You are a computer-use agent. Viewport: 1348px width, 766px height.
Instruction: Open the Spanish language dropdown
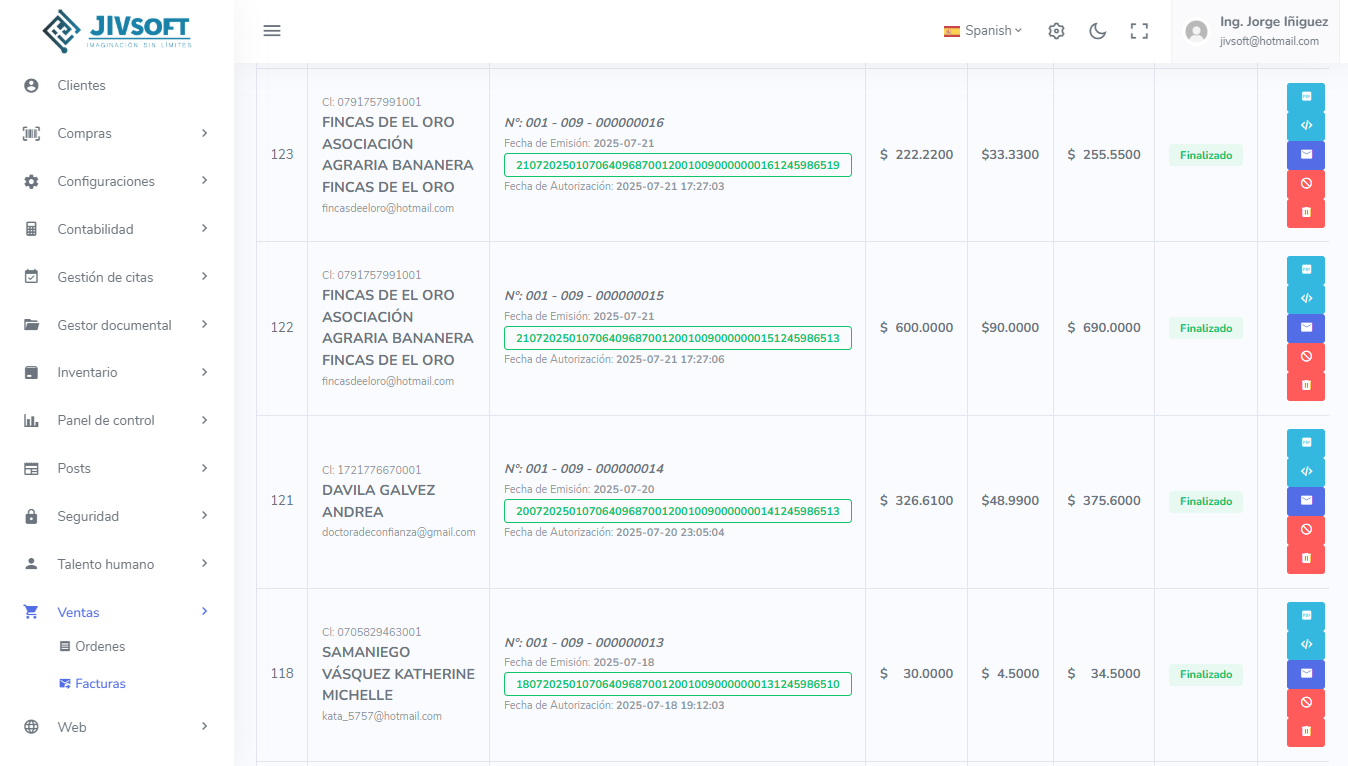pyautogui.click(x=982, y=31)
